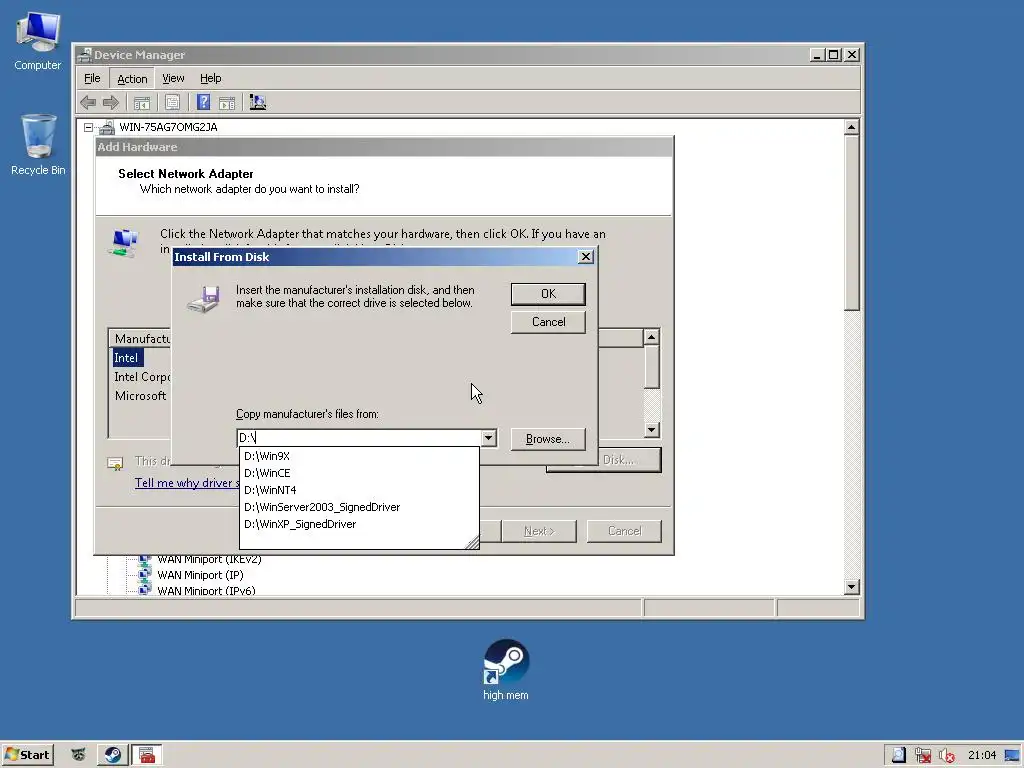
Task: Click Cancel in Install From Disk
Action: click(x=548, y=322)
